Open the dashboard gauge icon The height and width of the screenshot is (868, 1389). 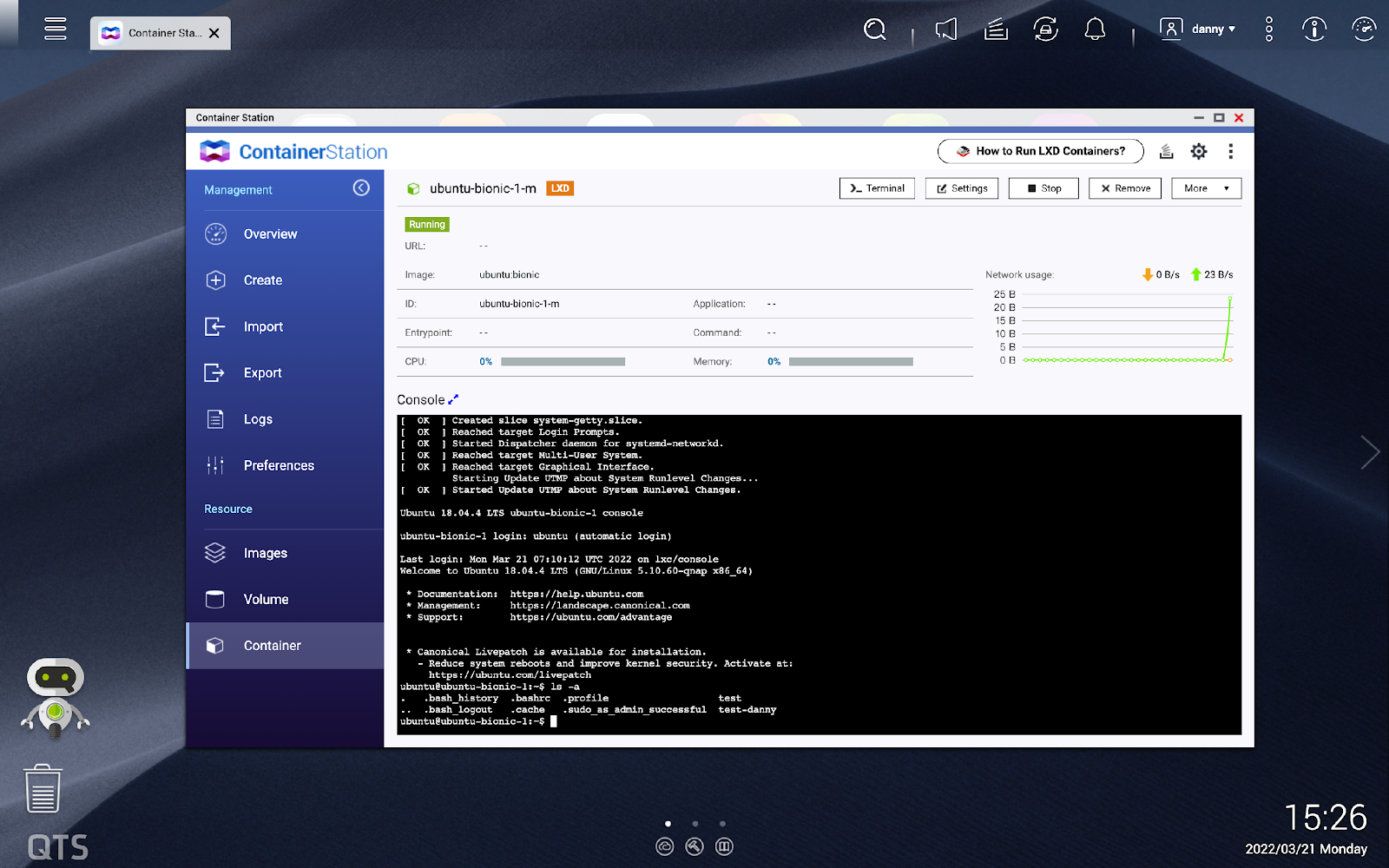[1364, 30]
